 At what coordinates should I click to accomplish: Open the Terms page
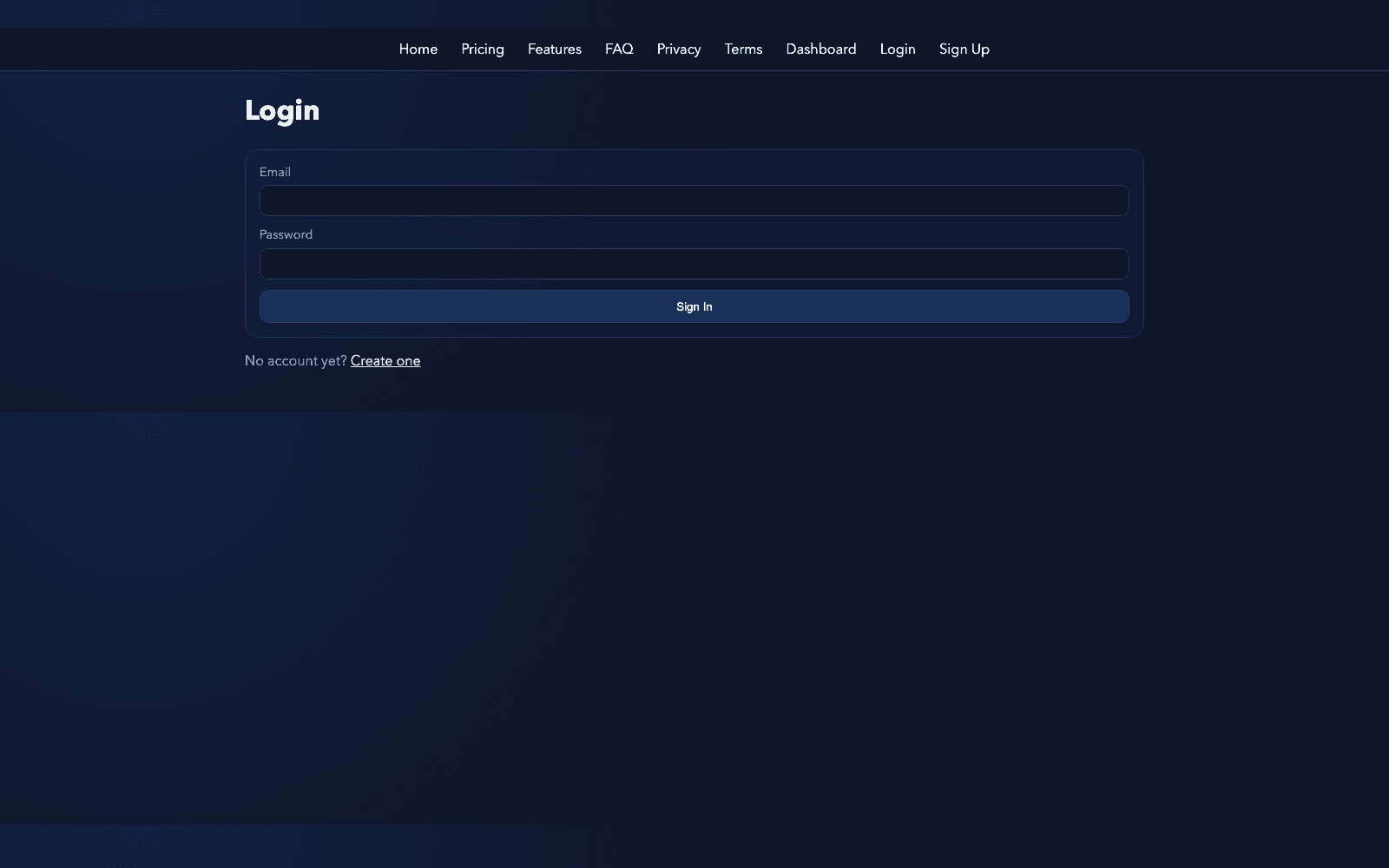(x=743, y=49)
